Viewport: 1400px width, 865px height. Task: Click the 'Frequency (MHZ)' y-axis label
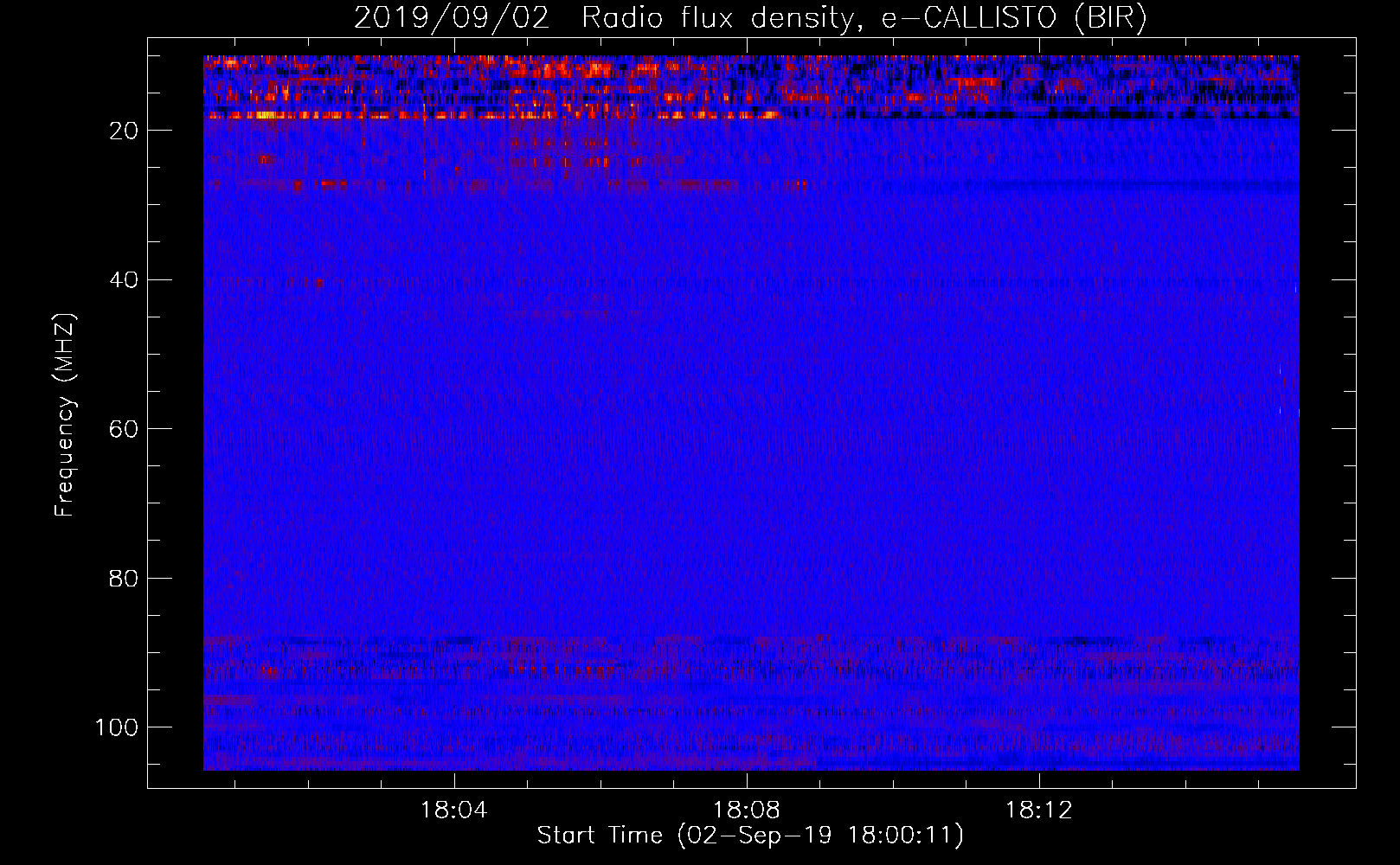65,415
